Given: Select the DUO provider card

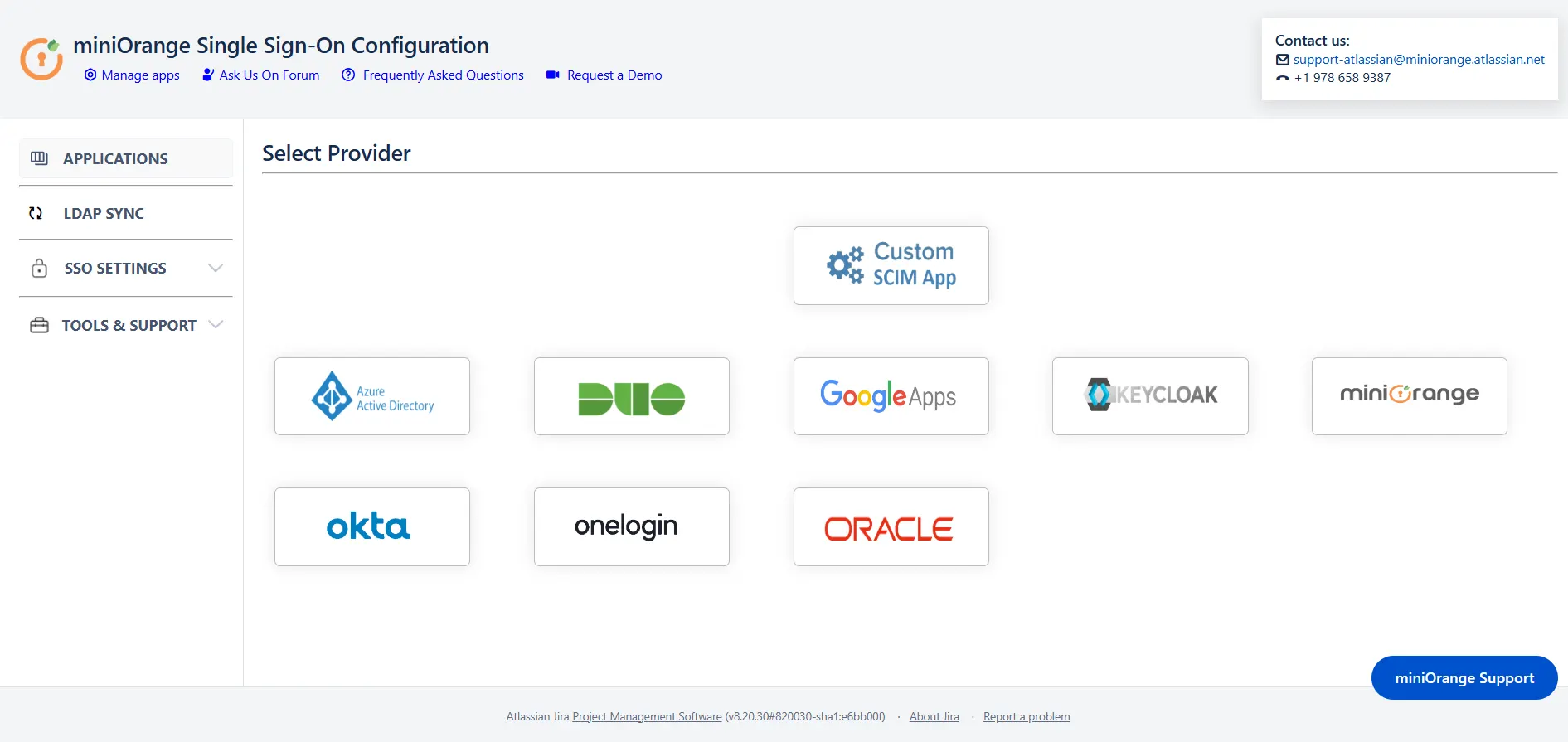Looking at the screenshot, I should [x=632, y=396].
